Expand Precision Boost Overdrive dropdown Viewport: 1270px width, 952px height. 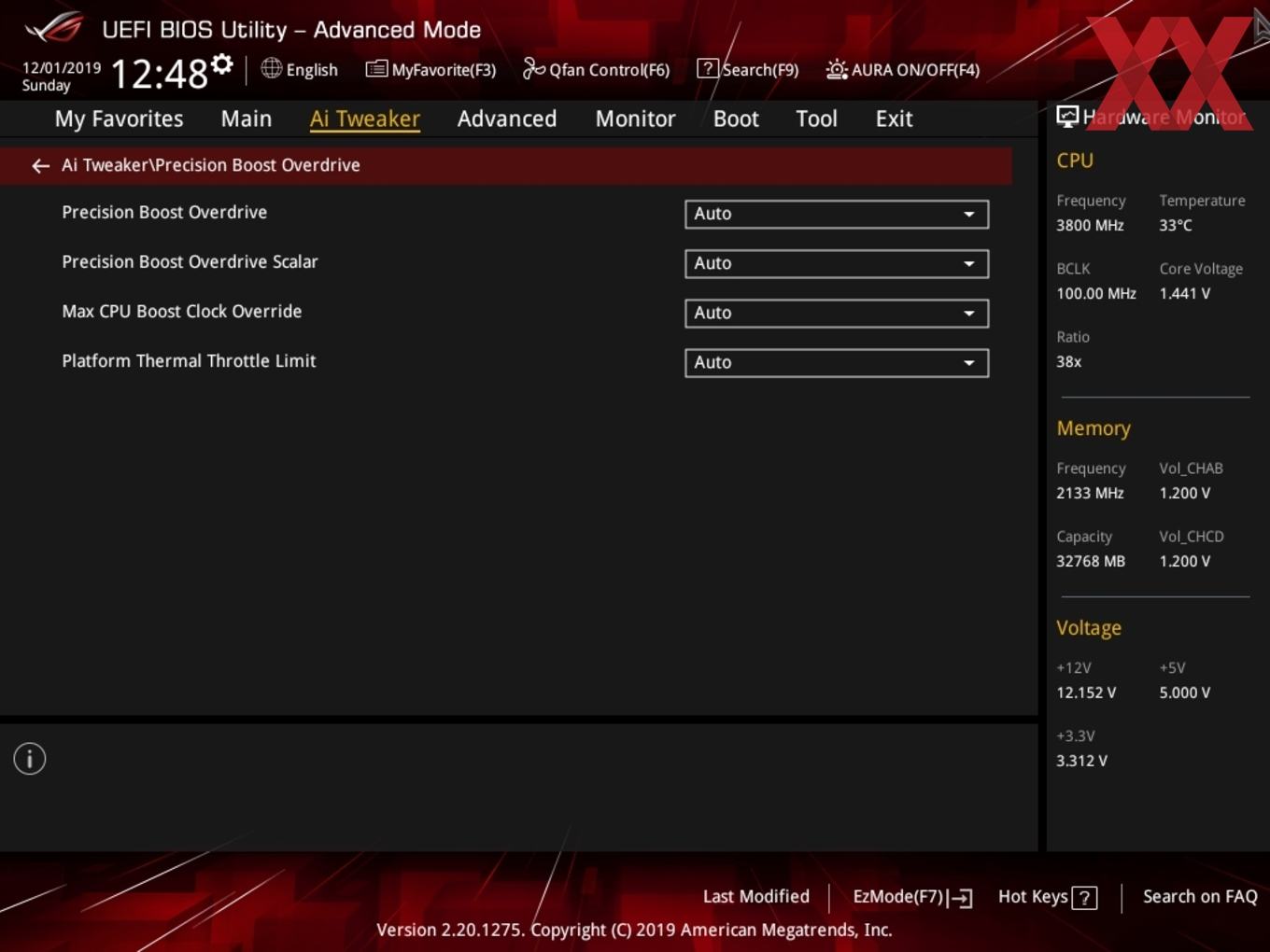[837, 214]
